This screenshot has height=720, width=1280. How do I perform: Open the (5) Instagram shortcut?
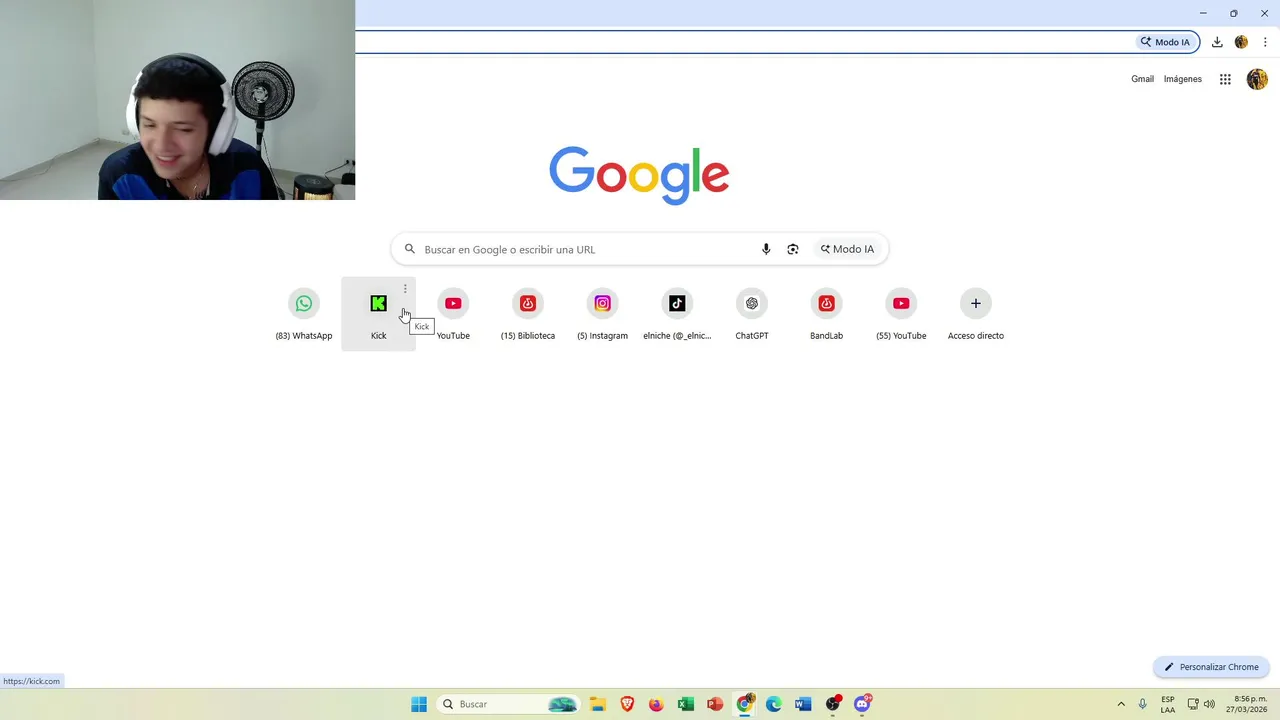click(x=602, y=314)
